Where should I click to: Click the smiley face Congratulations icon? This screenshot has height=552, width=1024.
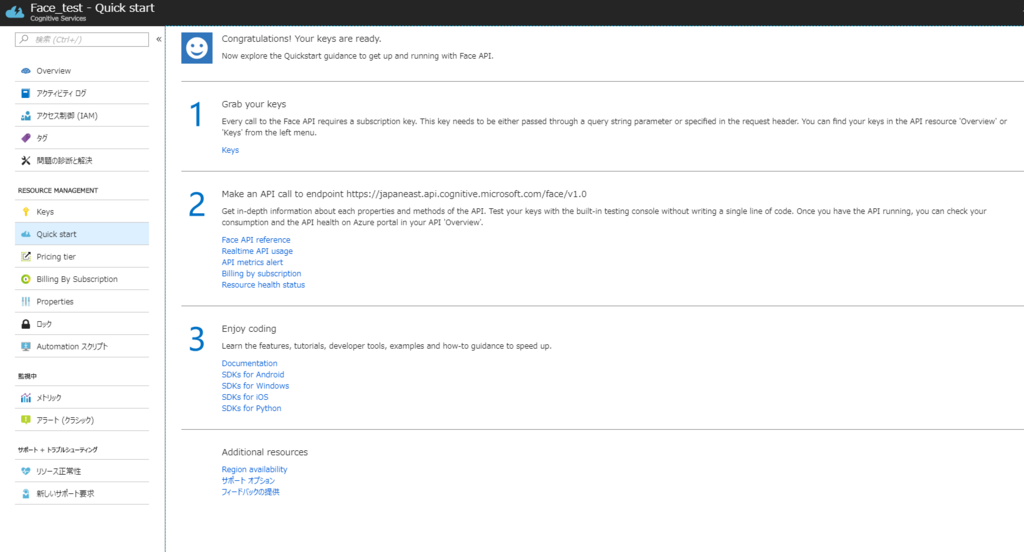coord(197,48)
